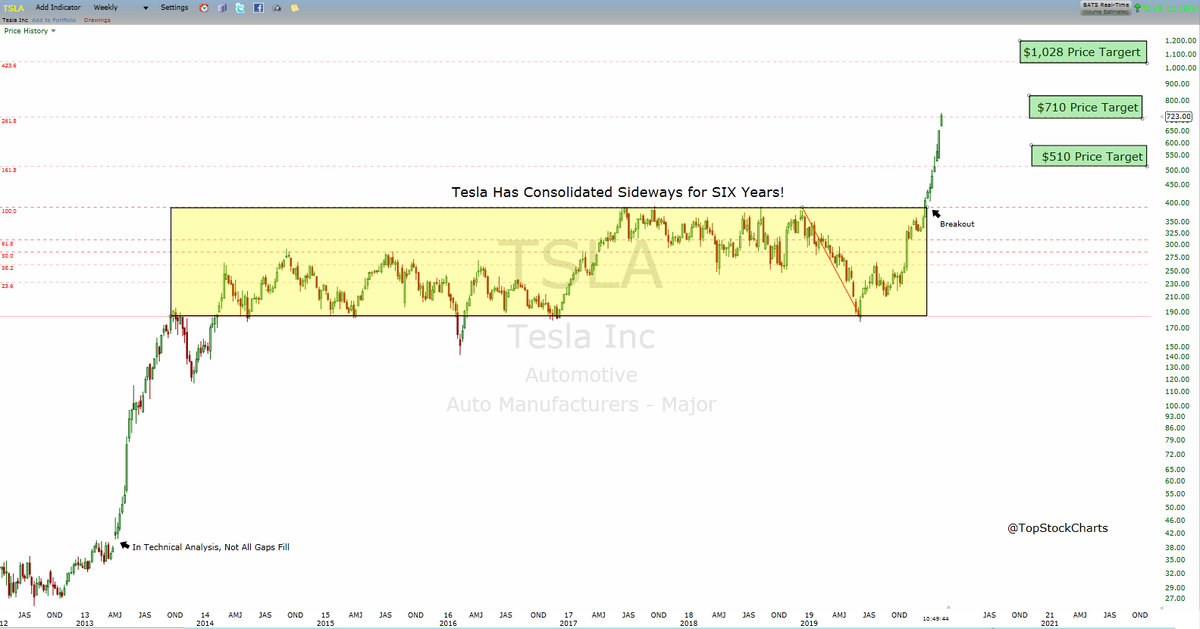Image resolution: width=1200 pixels, height=629 pixels.
Task: Click the TSLA ticker symbol field
Action: pyautogui.click(x=13, y=7)
